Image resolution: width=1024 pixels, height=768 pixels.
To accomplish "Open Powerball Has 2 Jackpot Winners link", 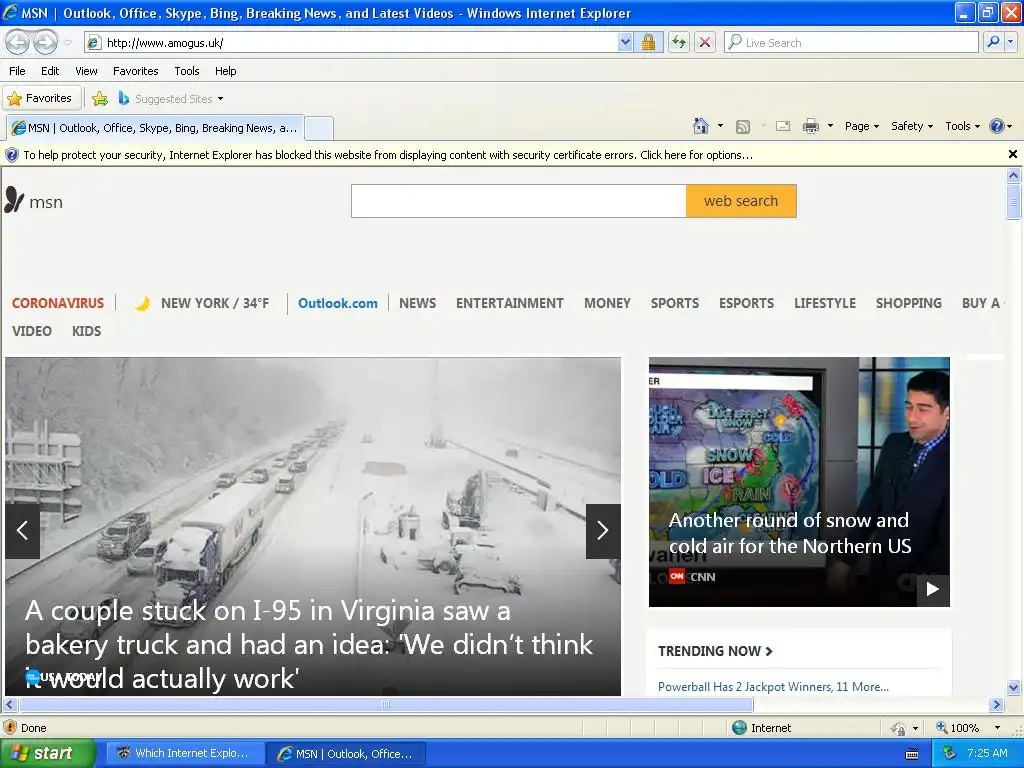I will (773, 686).
